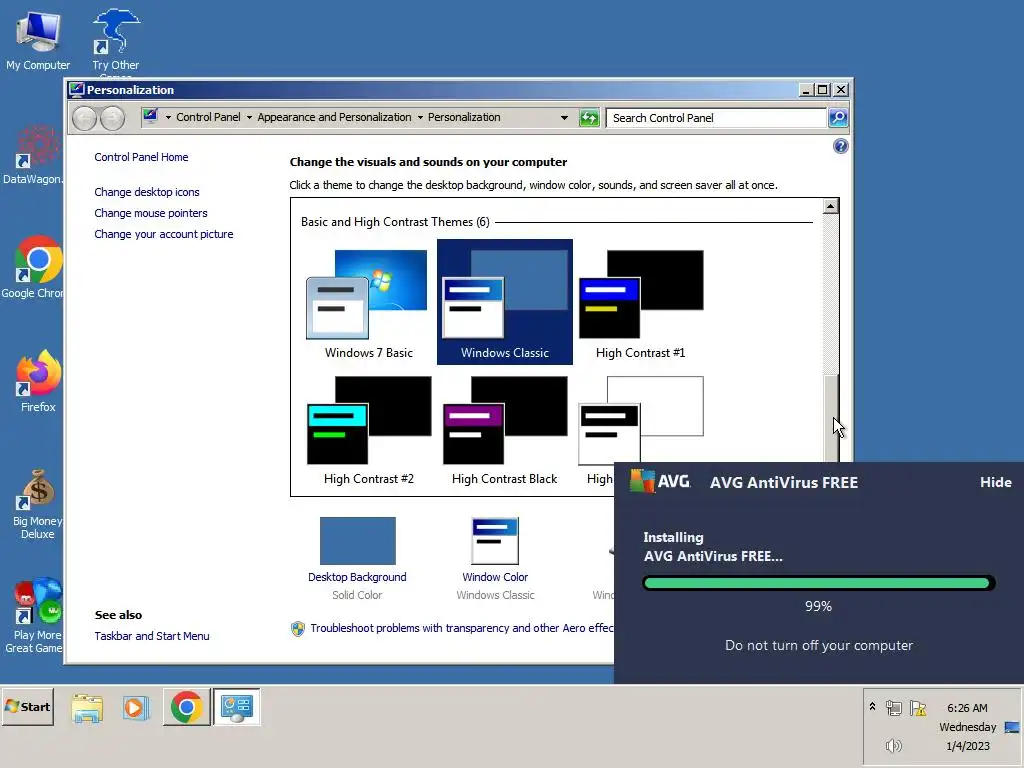Click the green refresh button
Viewport: 1024px width, 768px height.
point(589,118)
